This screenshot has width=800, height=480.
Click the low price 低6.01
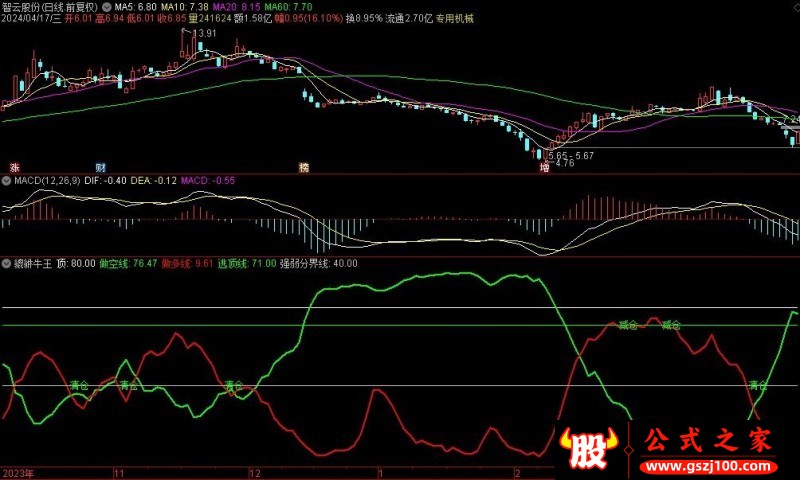point(140,19)
